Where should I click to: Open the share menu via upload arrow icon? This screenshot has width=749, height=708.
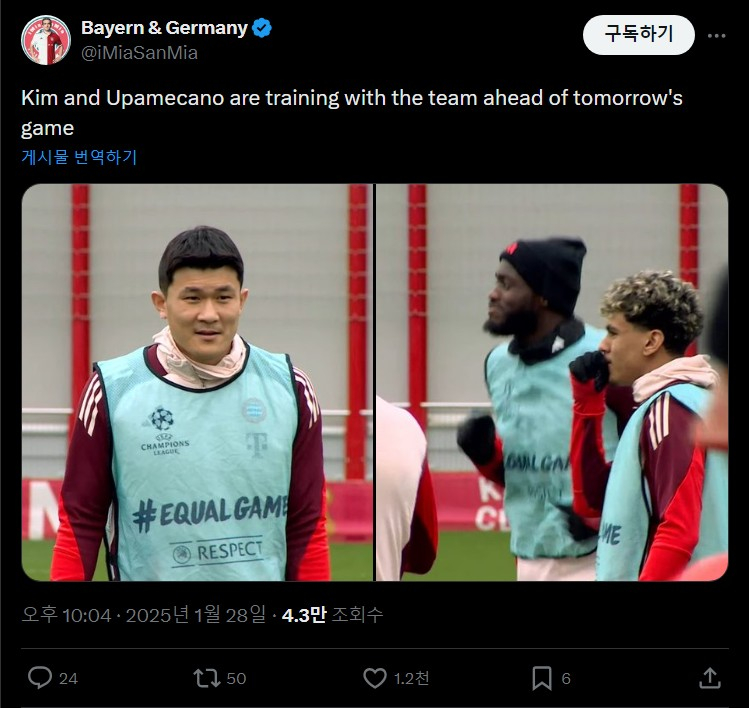pos(710,678)
